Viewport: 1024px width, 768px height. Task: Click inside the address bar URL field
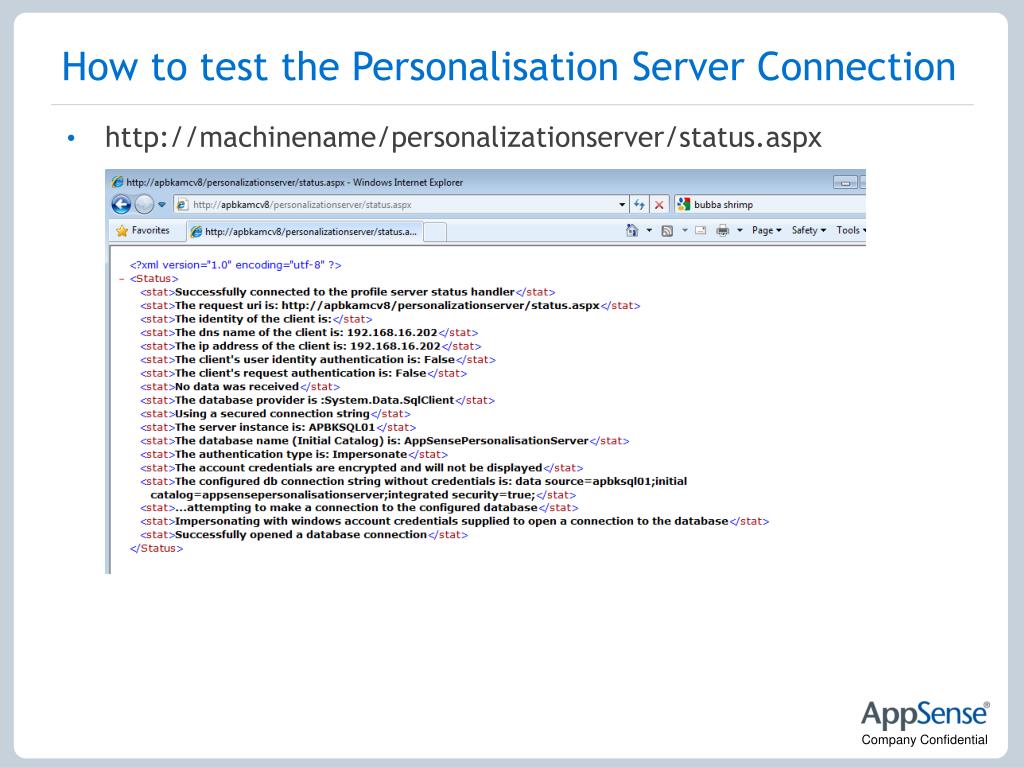tap(402, 204)
